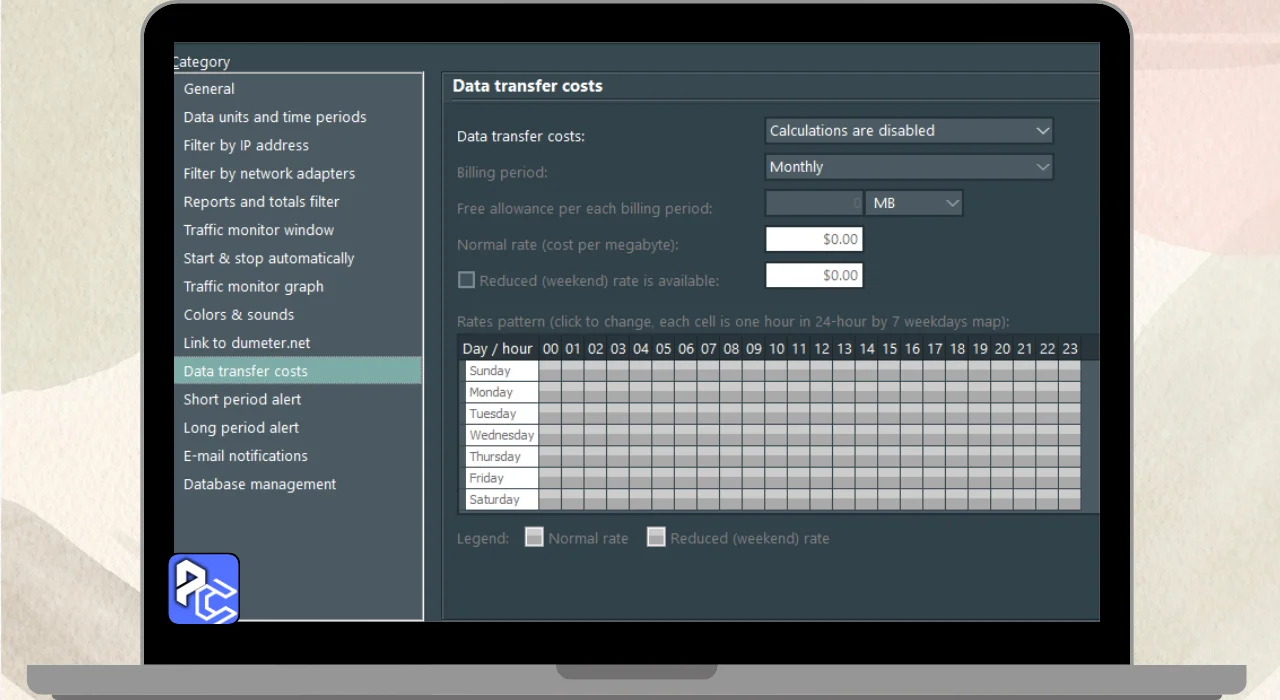Click the Monday row label

502,392
